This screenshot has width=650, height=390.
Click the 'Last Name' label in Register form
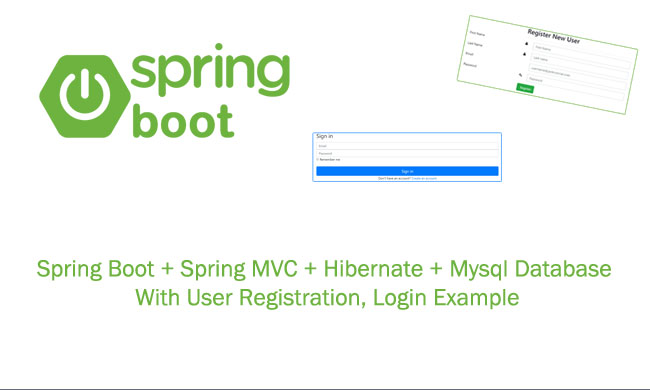point(475,44)
